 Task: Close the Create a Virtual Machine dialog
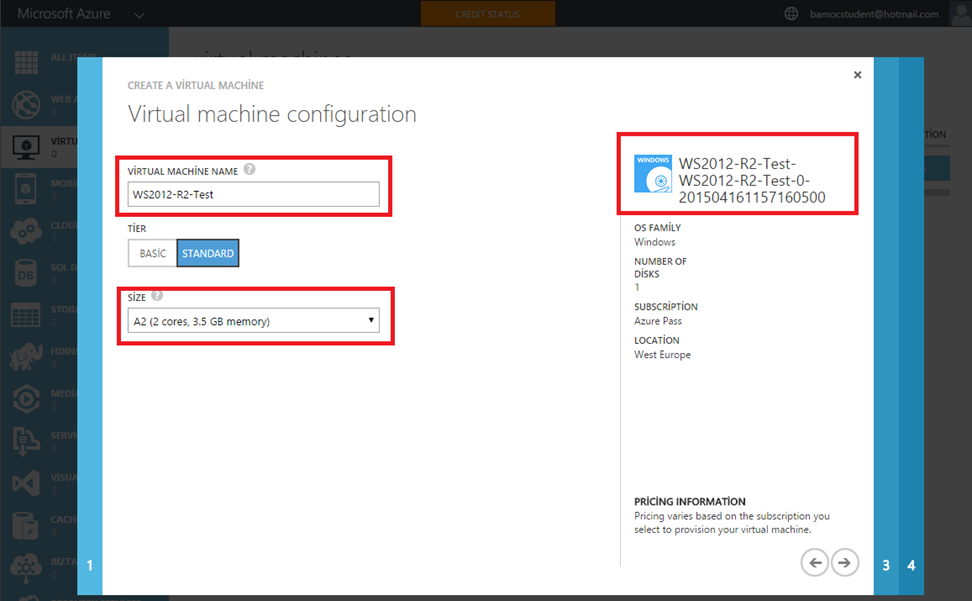click(x=857, y=75)
